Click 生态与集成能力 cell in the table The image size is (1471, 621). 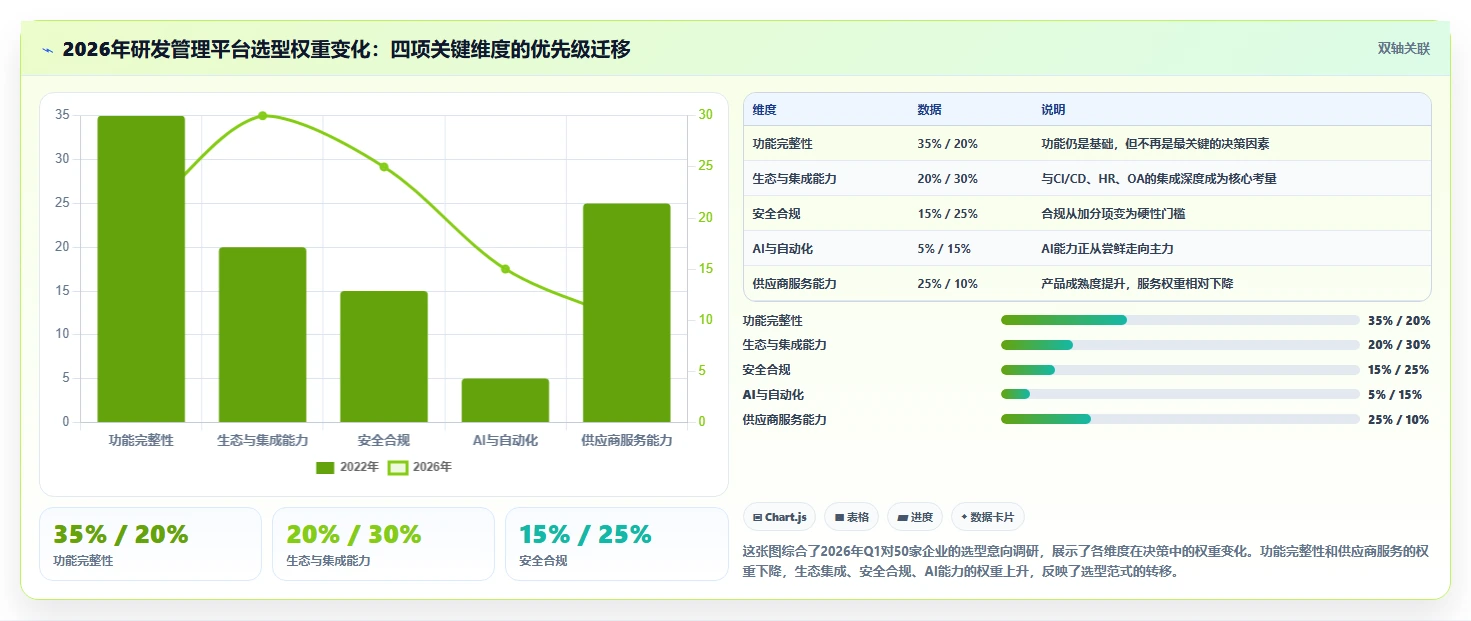coord(795,179)
